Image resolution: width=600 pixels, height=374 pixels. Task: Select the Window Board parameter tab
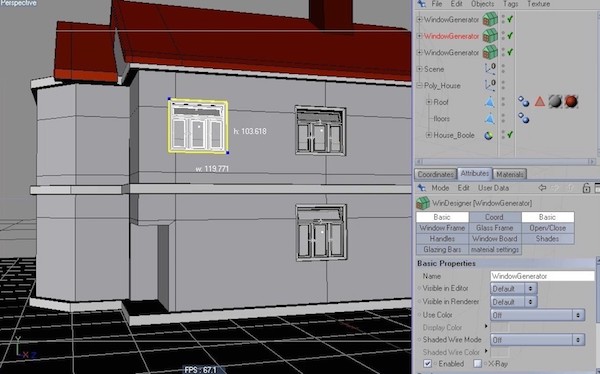pyautogui.click(x=495, y=238)
